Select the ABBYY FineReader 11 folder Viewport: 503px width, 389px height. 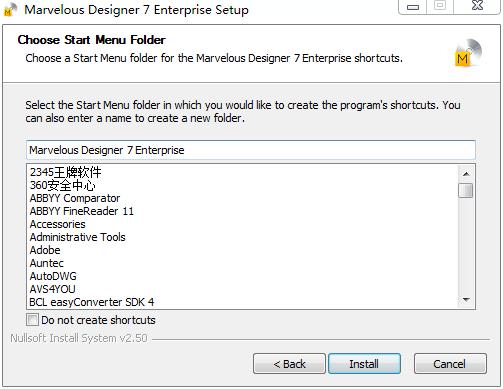pos(82,211)
